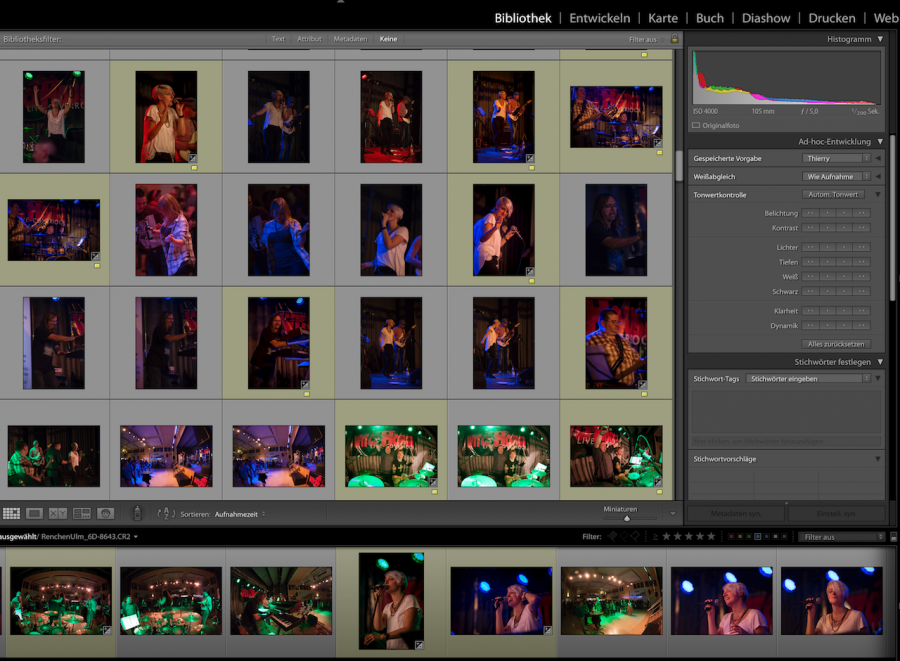The image size is (900, 661).
Task: Open the people face-recognition view
Action: point(105,513)
